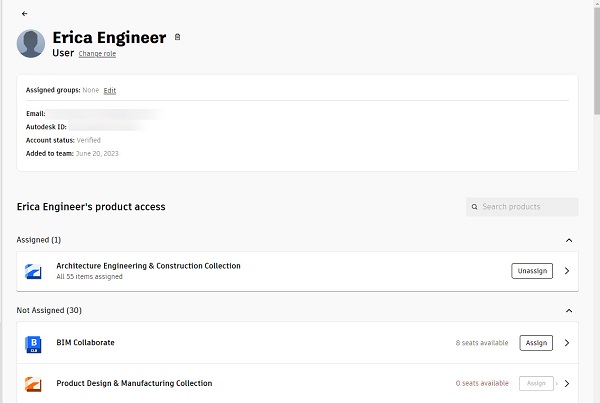The height and width of the screenshot is (403, 600).
Task: Select the Architecture Engineering & Construction Collection name
Action: (148, 266)
